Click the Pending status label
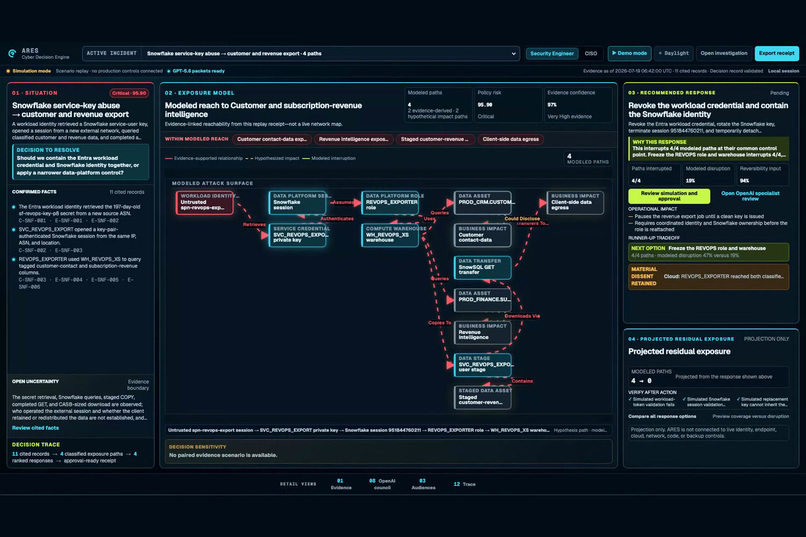This screenshot has height=537, width=806. (779, 93)
